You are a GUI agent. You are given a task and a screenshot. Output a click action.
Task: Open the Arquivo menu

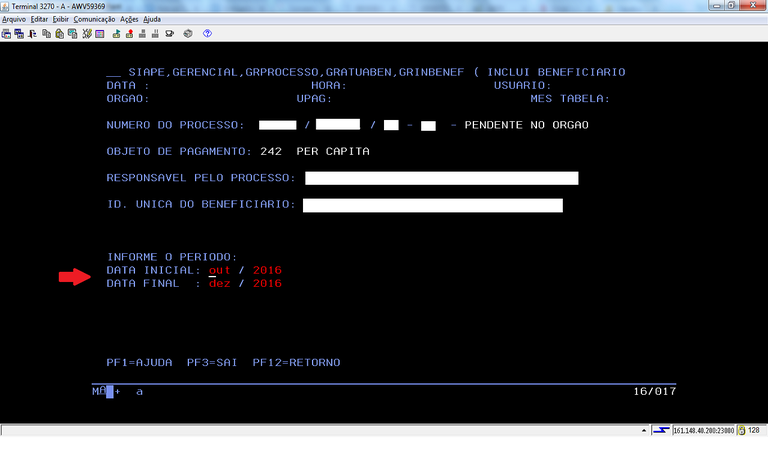coord(14,19)
